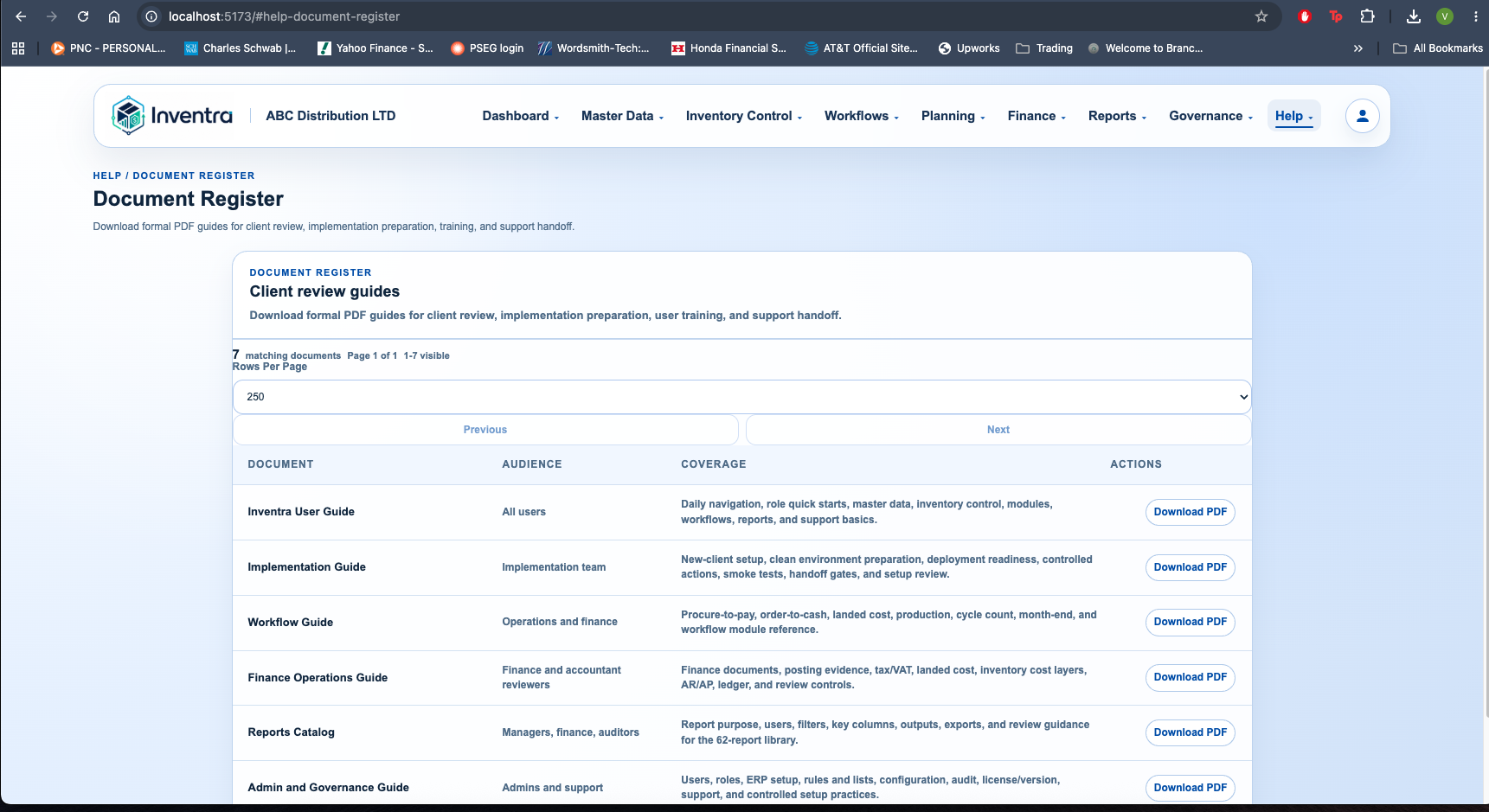Expand the Inventory Control menu
This screenshot has height=812, width=1489.
click(x=743, y=116)
